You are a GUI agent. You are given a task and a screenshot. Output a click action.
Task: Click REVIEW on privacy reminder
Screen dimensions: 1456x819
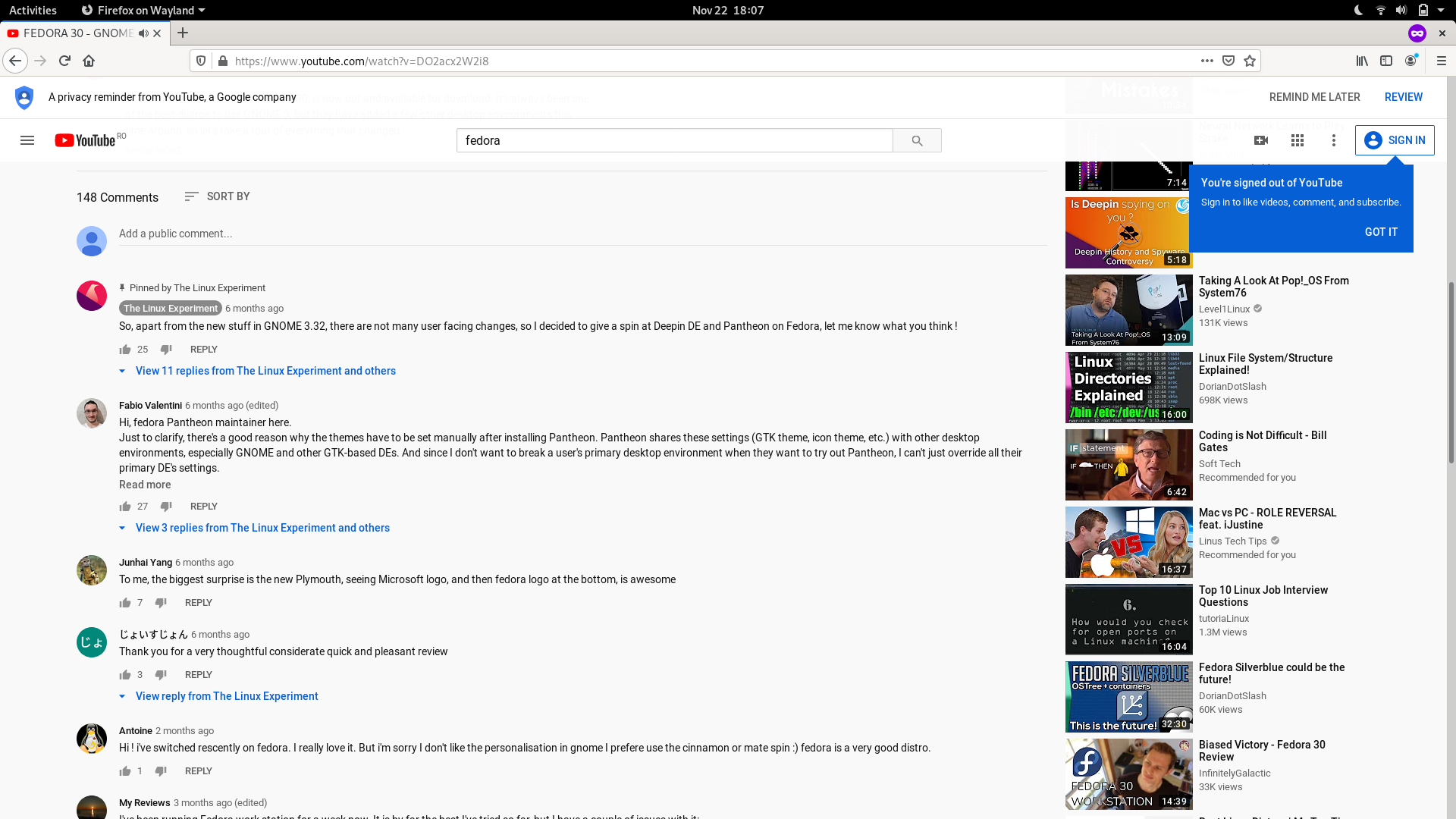tap(1403, 97)
